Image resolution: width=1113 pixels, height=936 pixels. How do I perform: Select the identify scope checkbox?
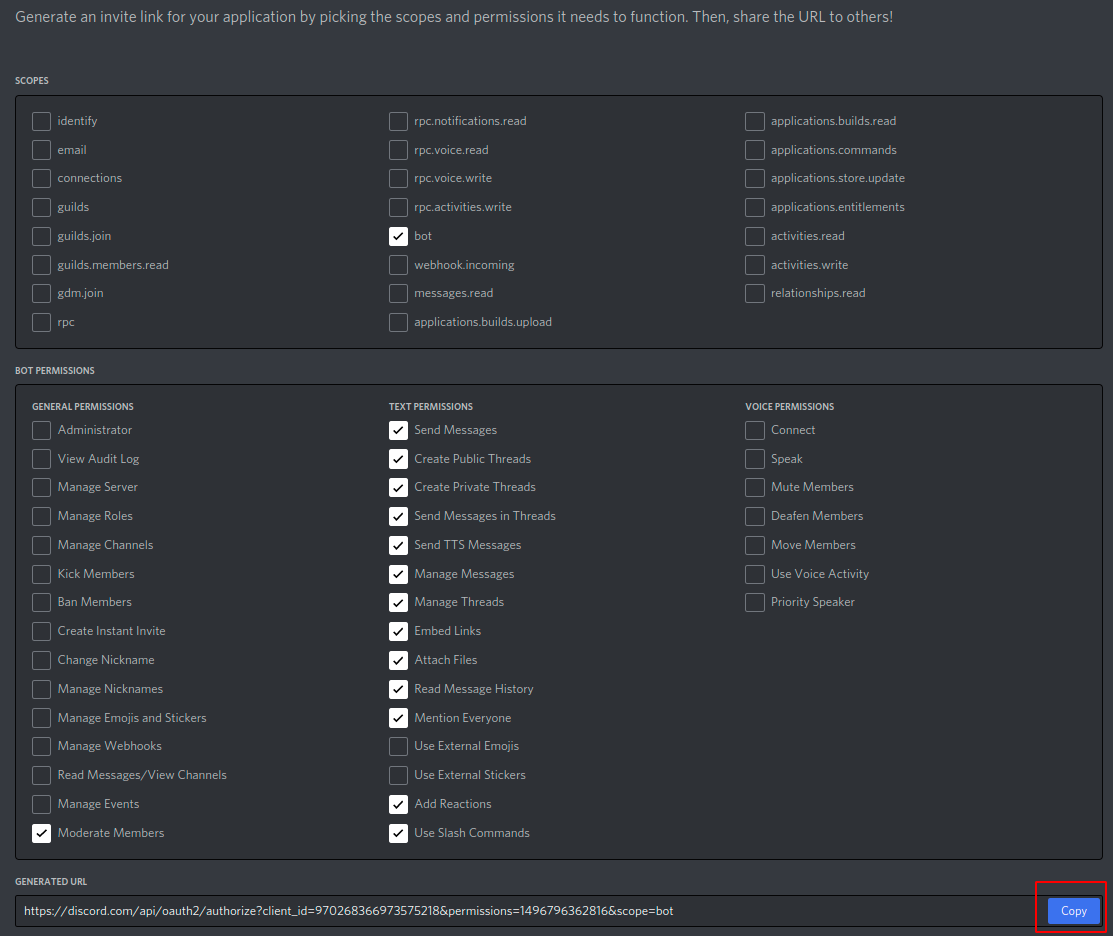(x=41, y=121)
